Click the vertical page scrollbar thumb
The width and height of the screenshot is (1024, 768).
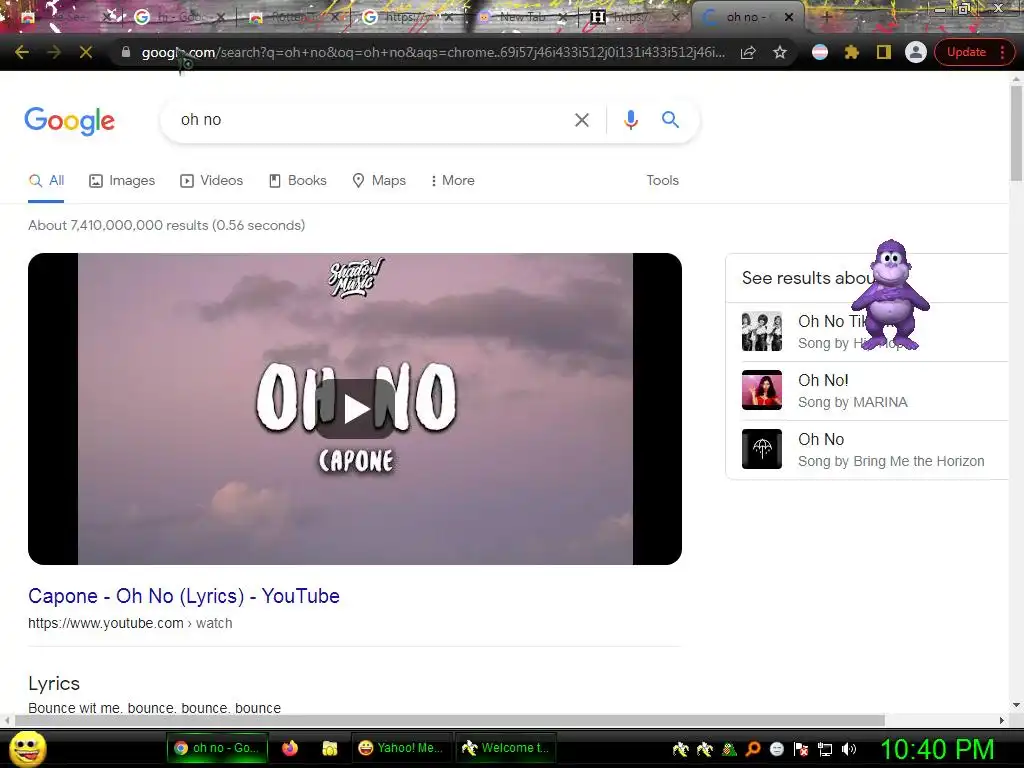[x=1016, y=134]
